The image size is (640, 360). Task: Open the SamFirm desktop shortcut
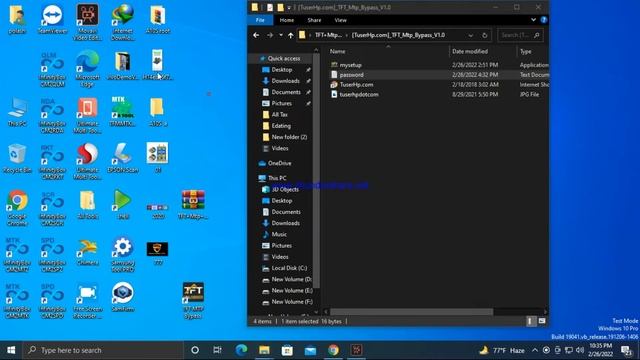[x=122, y=297]
